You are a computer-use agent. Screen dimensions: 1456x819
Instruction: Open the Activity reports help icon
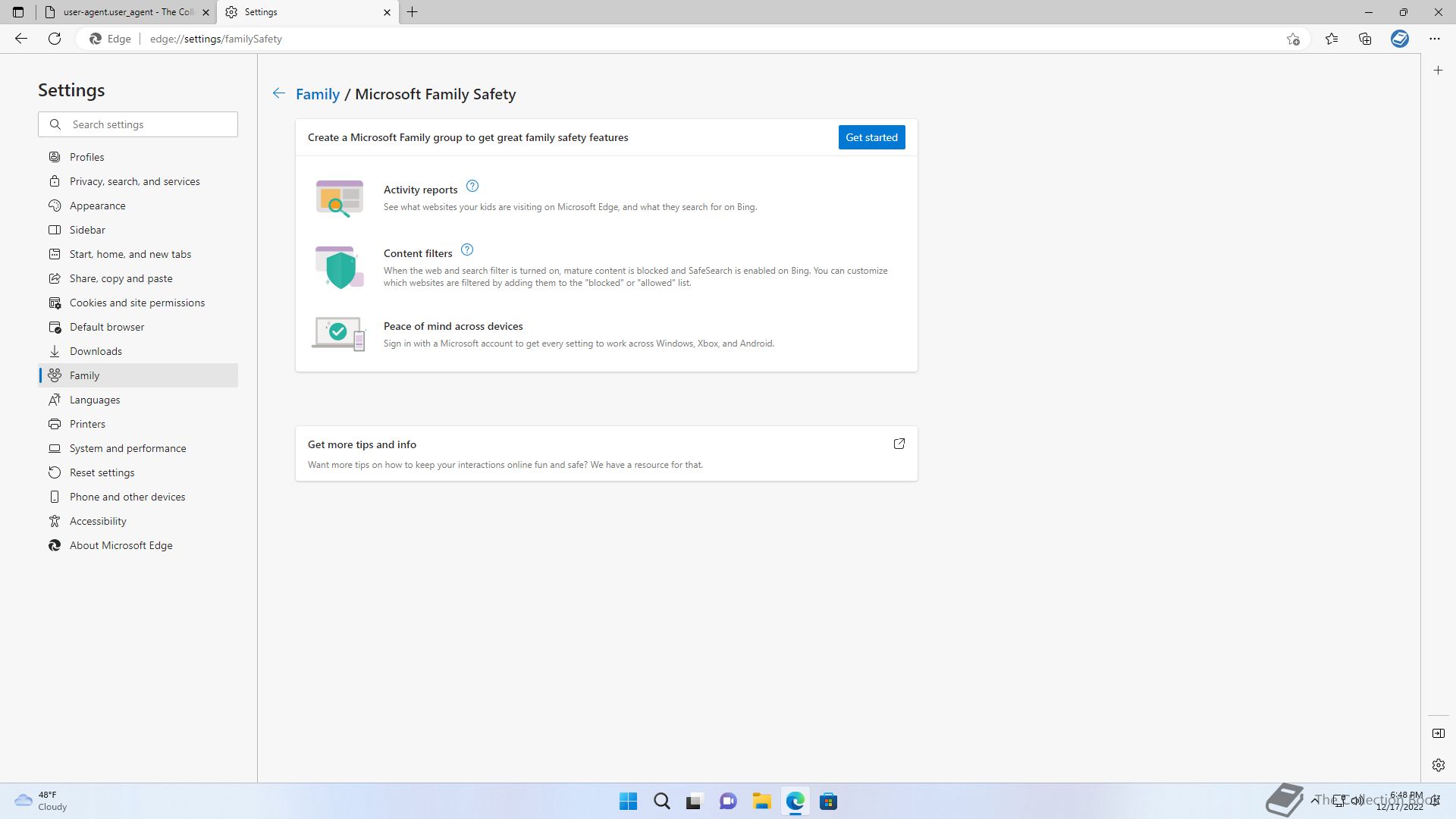472,187
